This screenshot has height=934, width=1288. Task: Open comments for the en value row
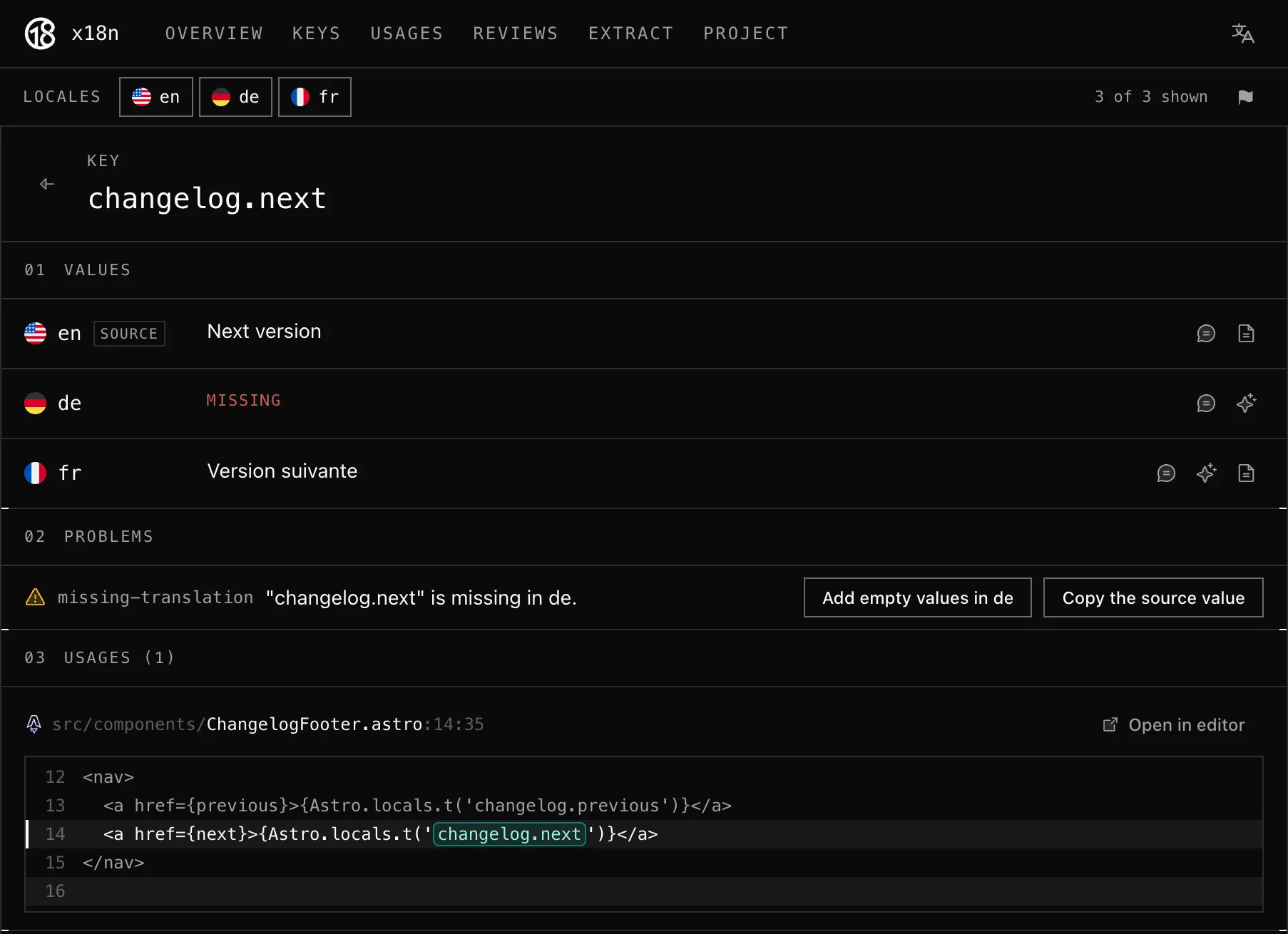click(x=1205, y=334)
